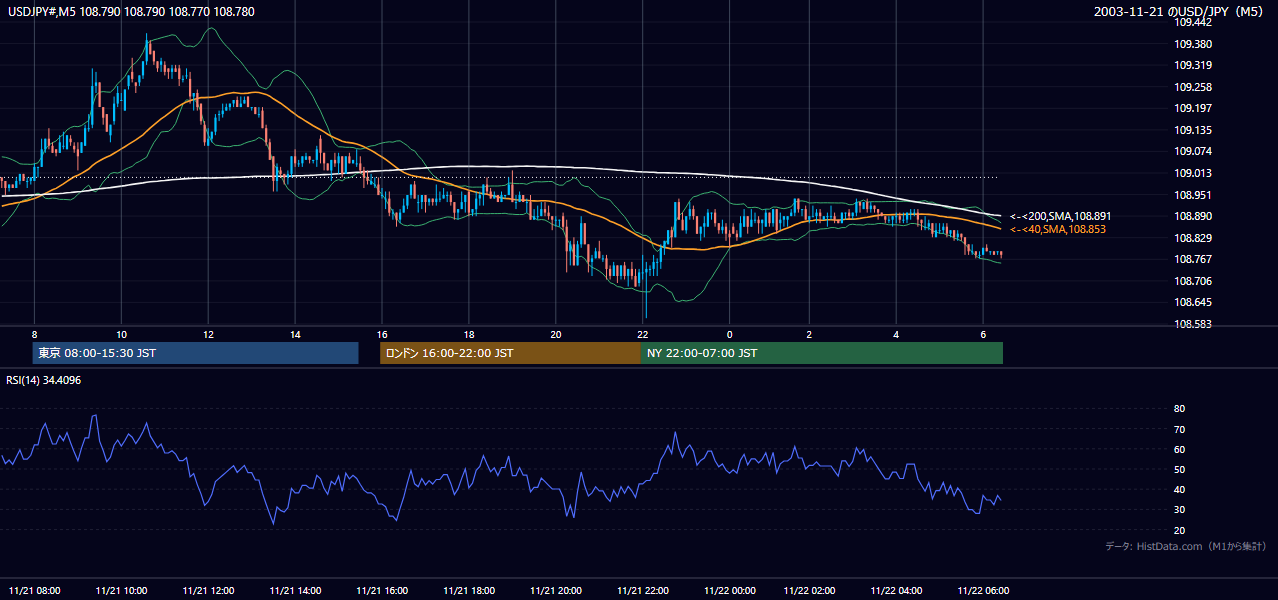Click hour marker 12 under the price chart
This screenshot has height=600, width=1278.
[208, 334]
